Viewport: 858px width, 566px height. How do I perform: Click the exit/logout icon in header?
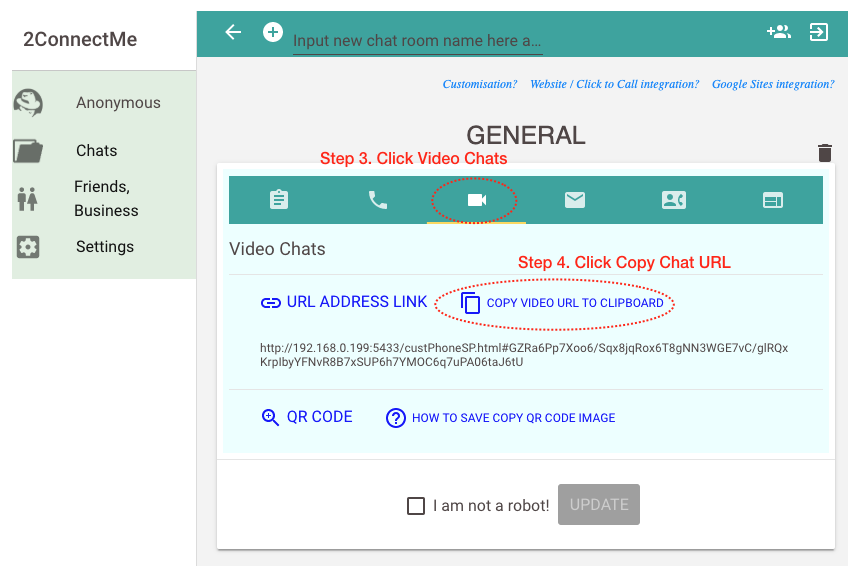[x=819, y=32]
